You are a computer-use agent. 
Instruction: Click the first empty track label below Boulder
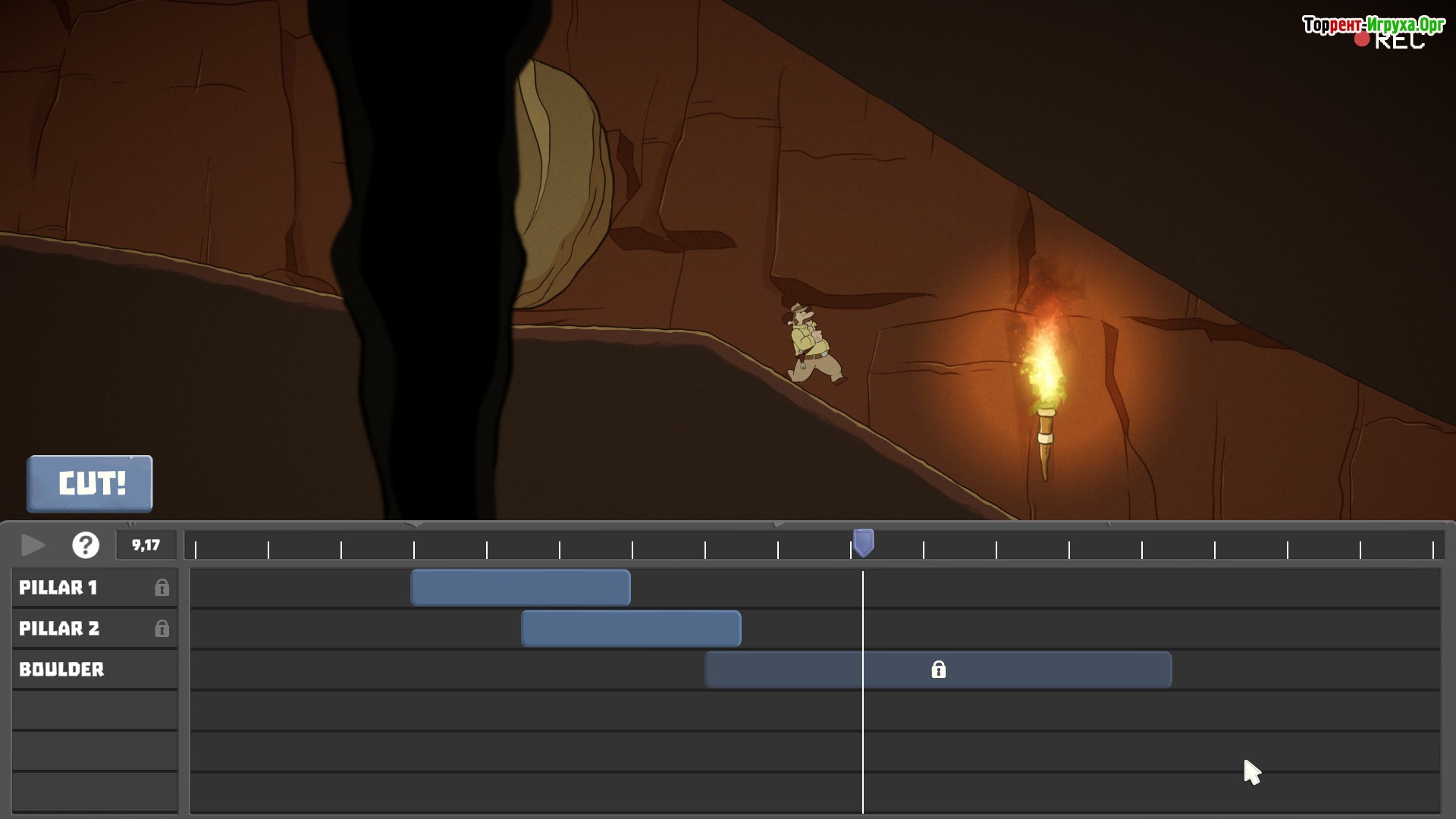[94, 711]
